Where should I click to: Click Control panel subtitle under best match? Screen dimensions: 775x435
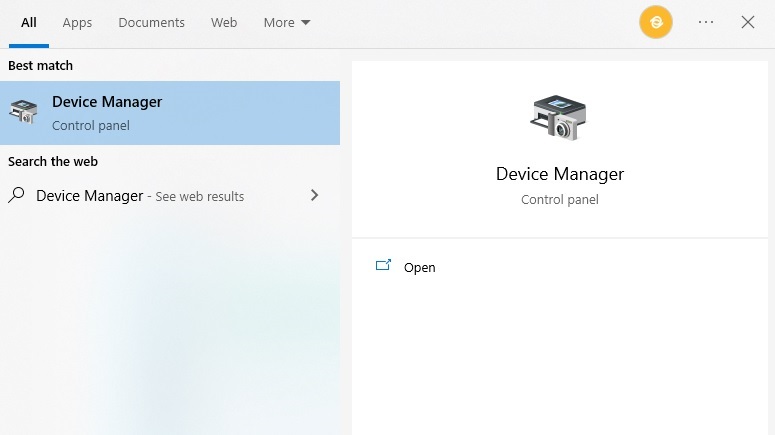point(91,126)
